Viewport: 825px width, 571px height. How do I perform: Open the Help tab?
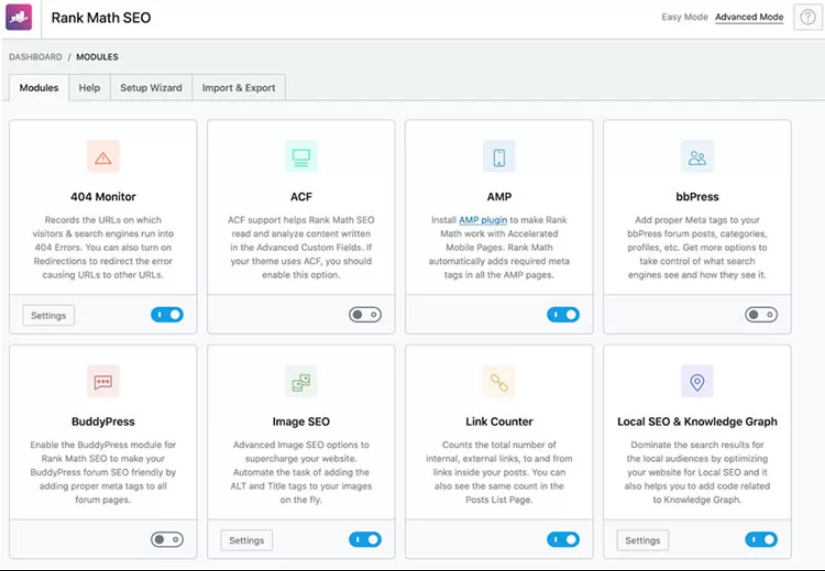89,88
